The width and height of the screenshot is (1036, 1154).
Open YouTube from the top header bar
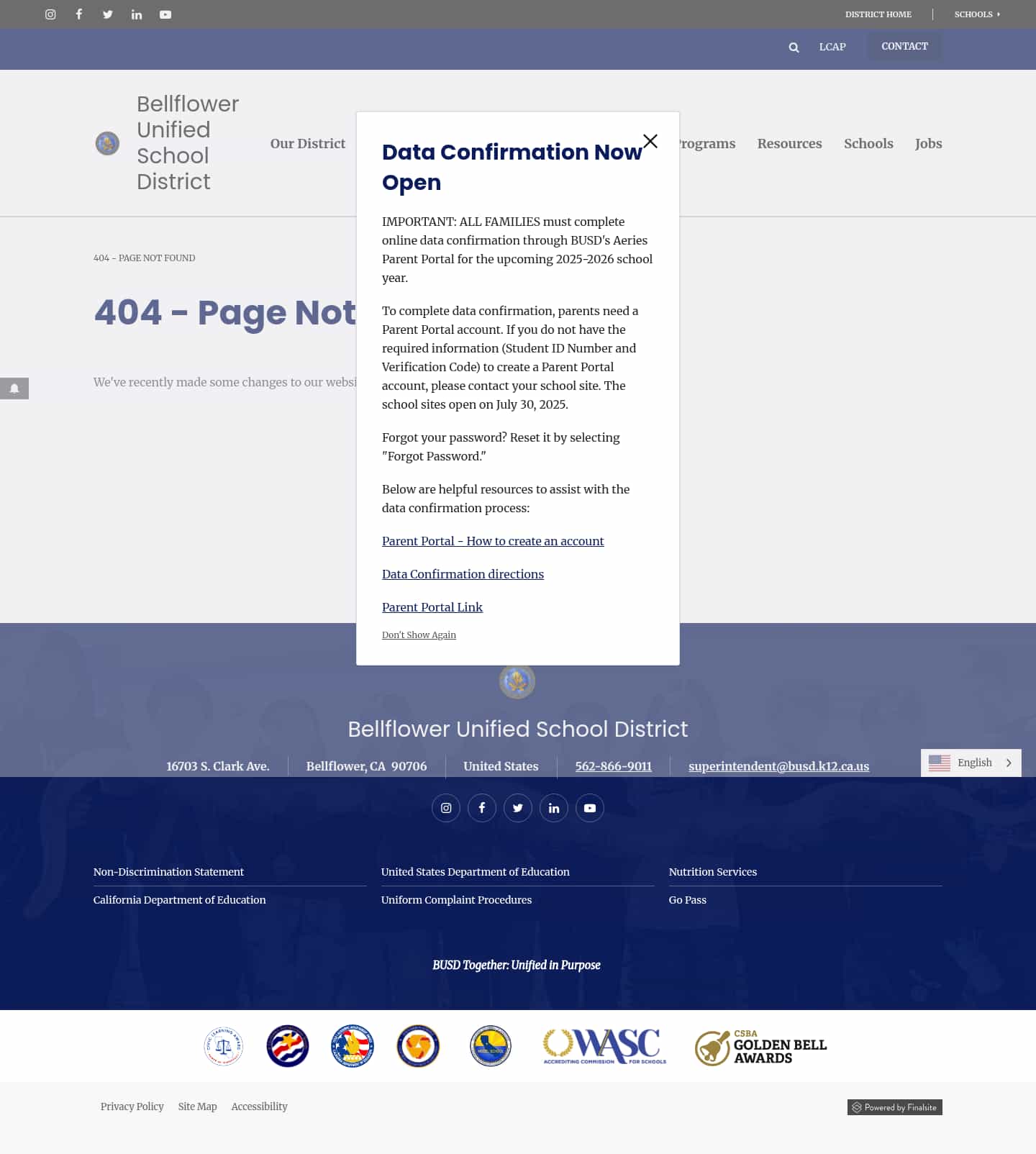(x=165, y=14)
